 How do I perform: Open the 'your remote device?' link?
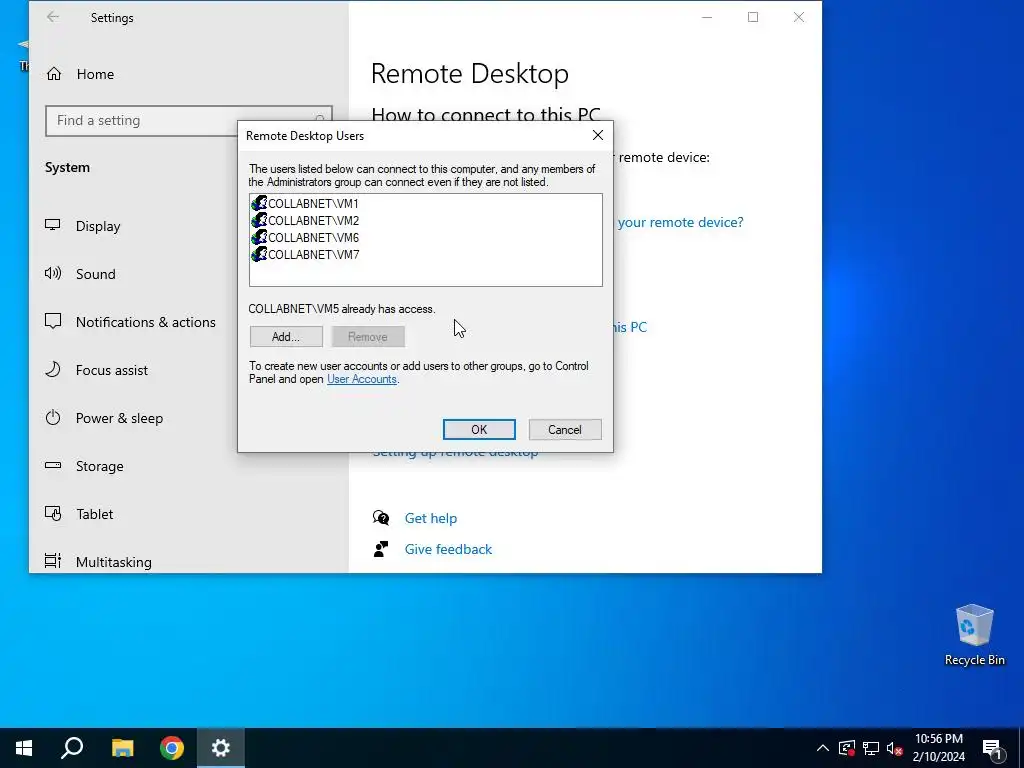(680, 223)
